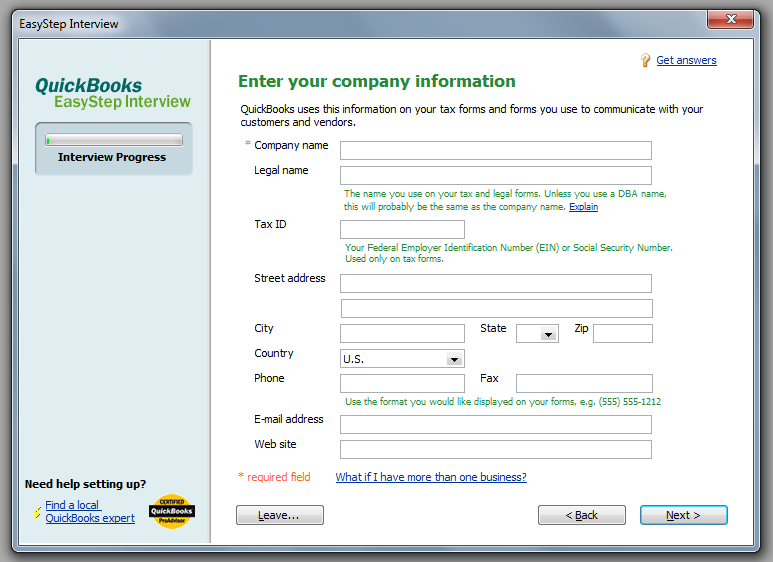Viewport: 773px width, 562px height.
Task: Focus the Company name field
Action: 495,150
